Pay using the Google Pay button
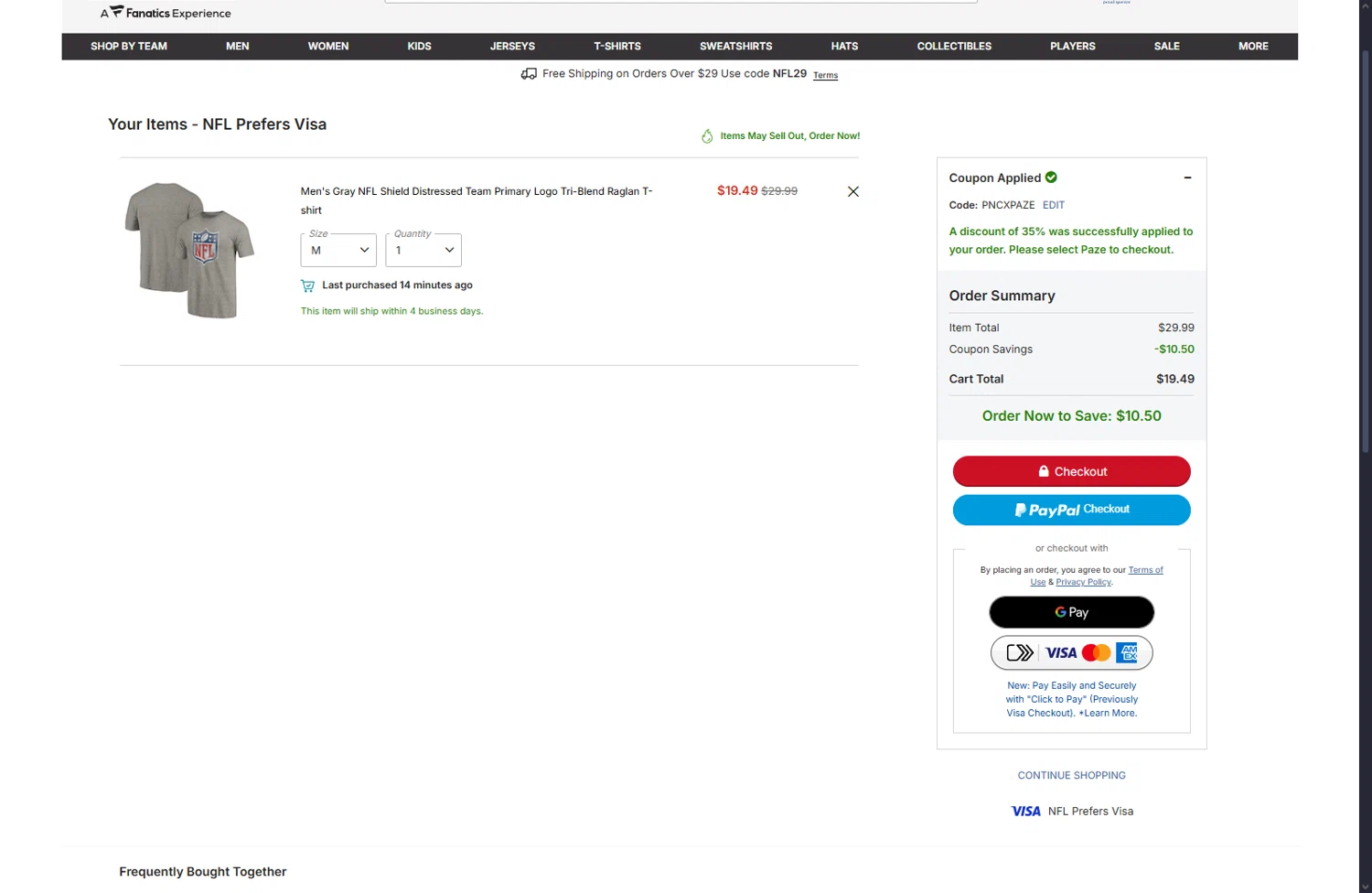The width and height of the screenshot is (1372, 893). coord(1071,612)
